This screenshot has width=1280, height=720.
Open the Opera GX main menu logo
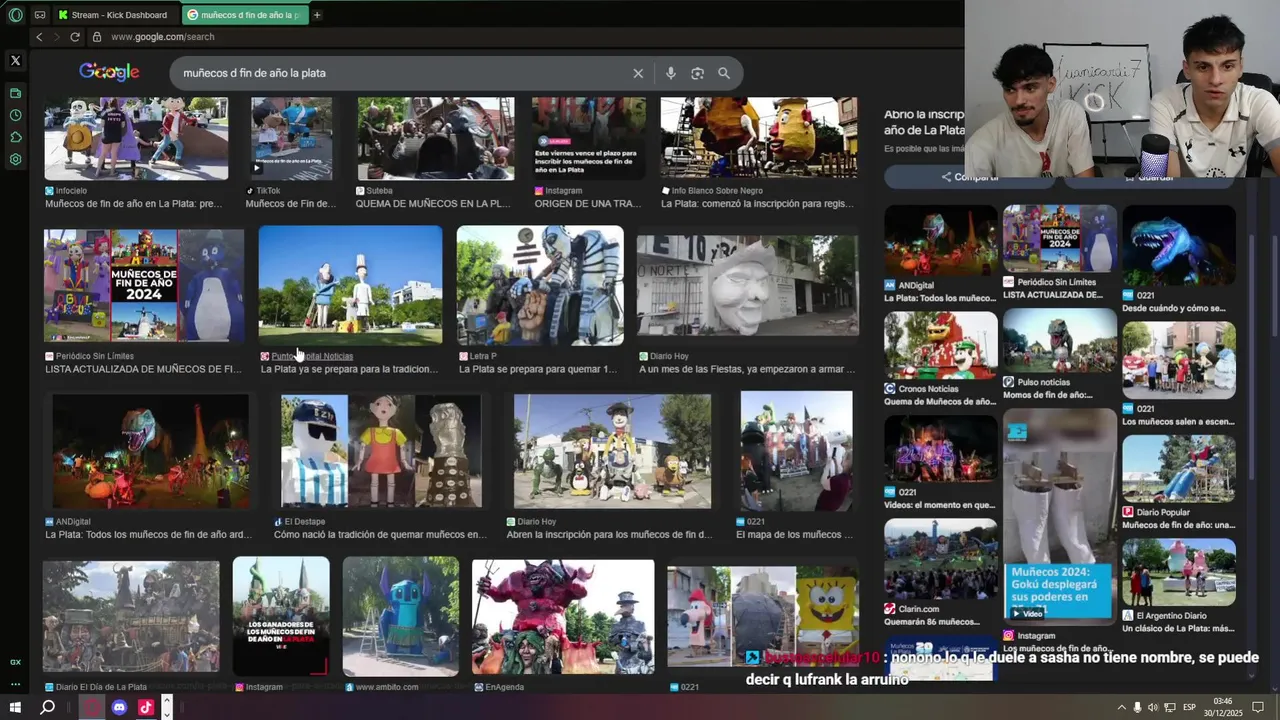pyautogui.click(x=15, y=15)
